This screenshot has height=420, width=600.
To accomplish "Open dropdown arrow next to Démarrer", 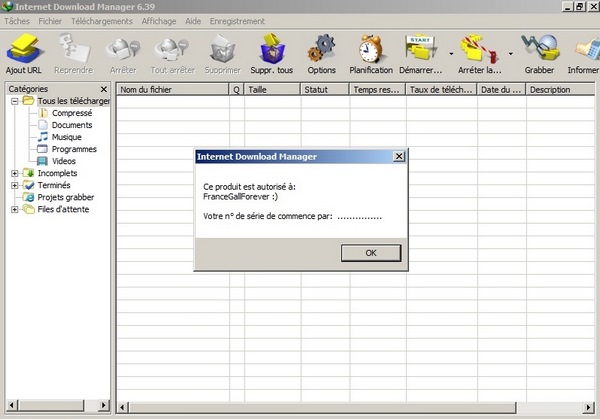I will 451,54.
